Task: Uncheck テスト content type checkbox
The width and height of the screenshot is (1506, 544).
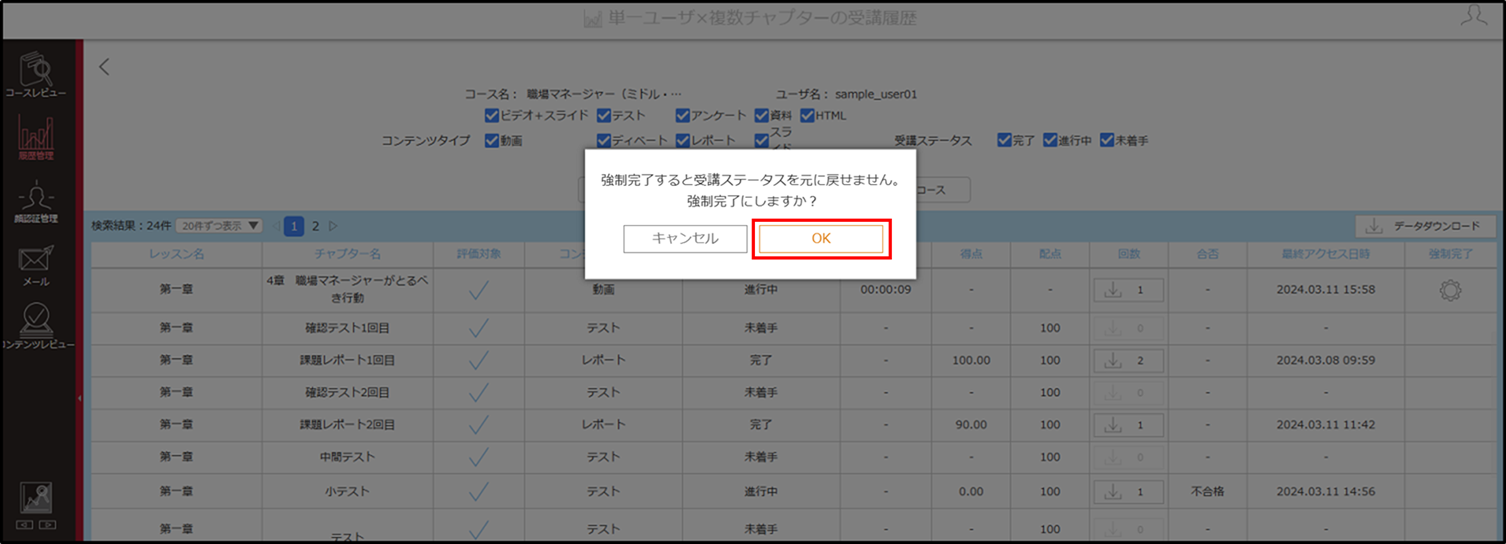Action: 604,116
